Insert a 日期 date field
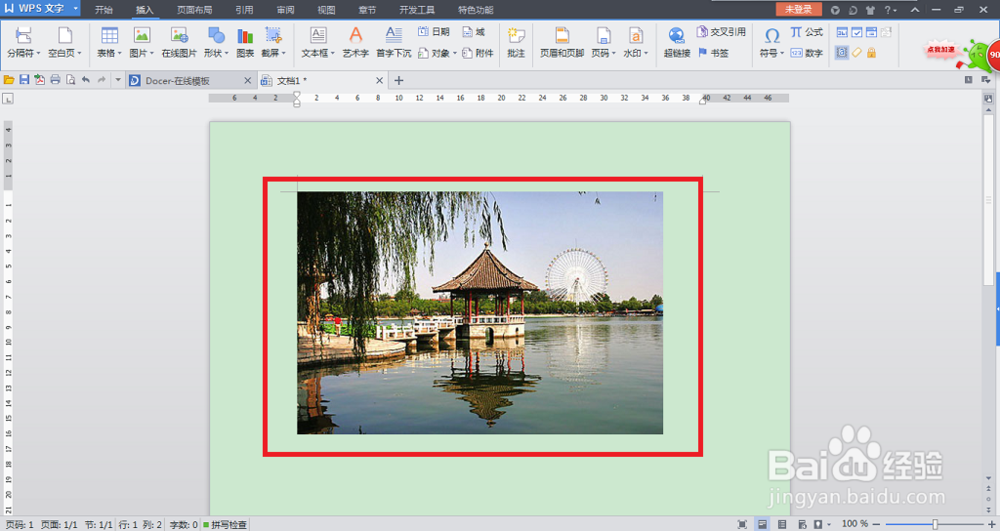 (x=434, y=31)
